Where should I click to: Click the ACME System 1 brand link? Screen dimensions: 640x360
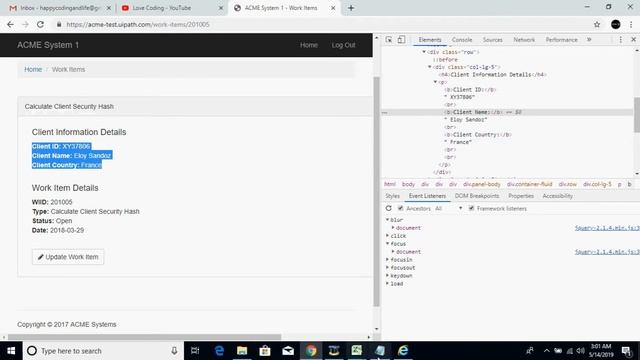[48, 45]
